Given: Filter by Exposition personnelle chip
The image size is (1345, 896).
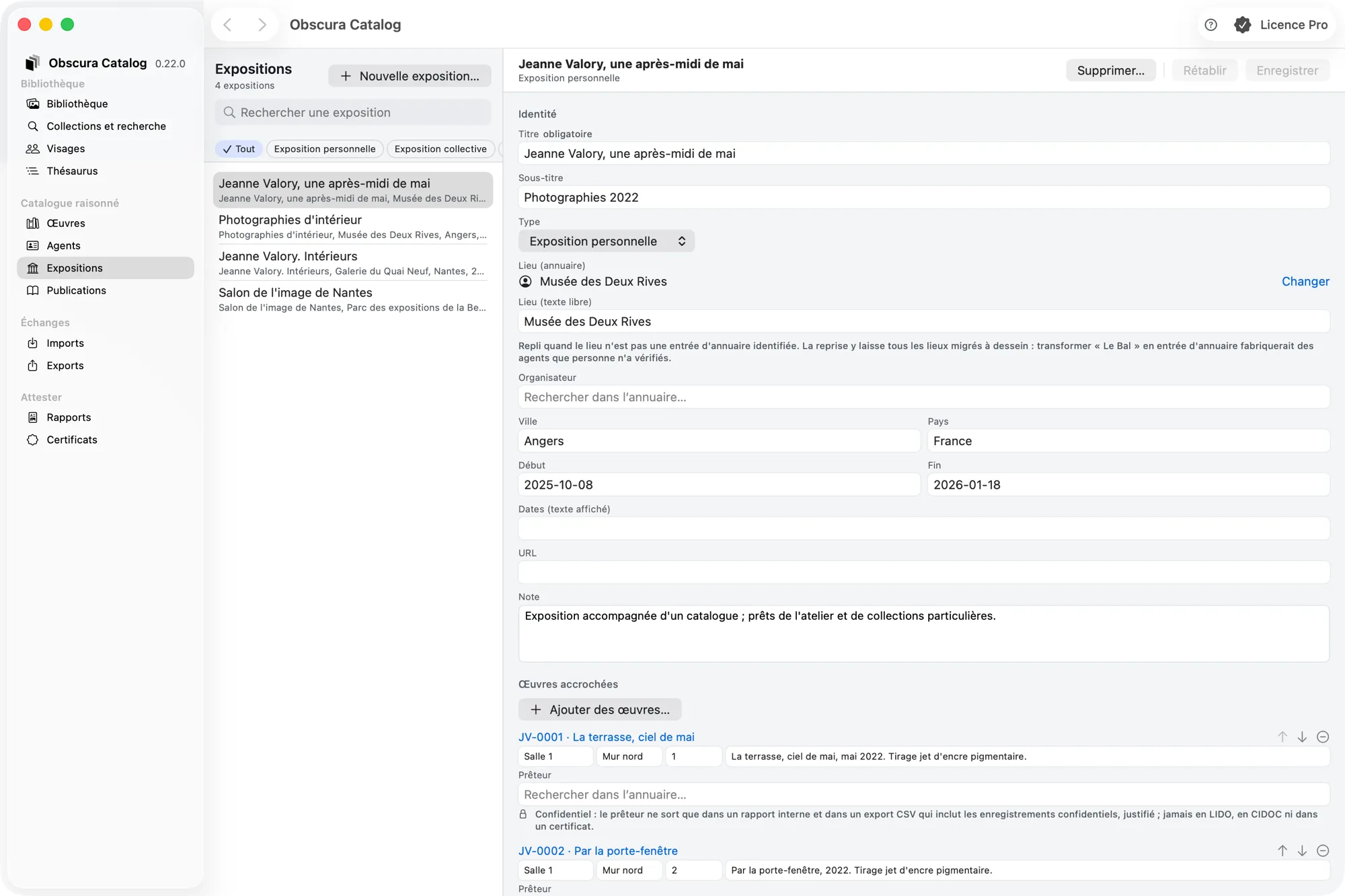Looking at the screenshot, I should (x=325, y=149).
